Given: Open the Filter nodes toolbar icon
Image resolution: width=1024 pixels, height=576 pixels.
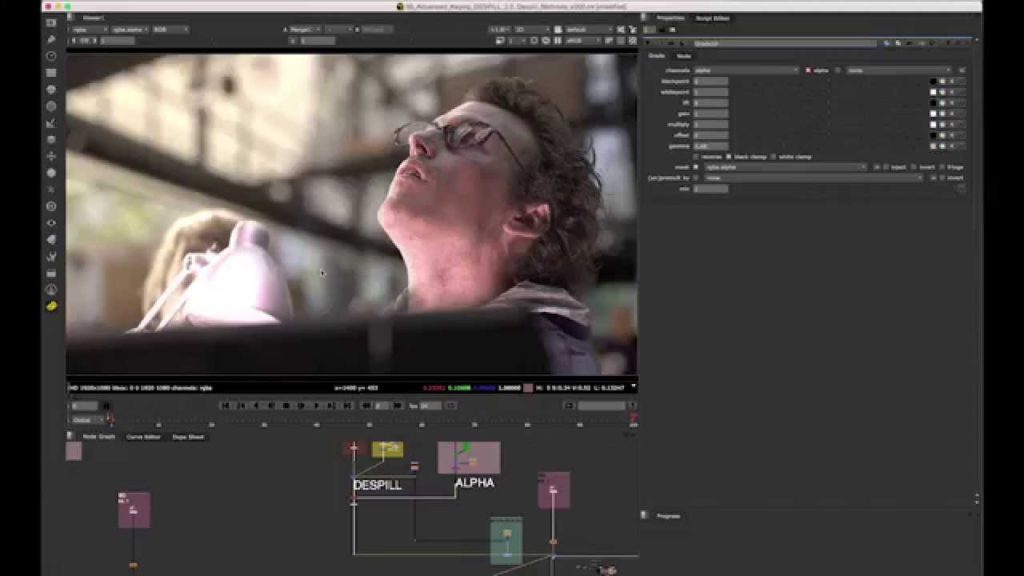Looking at the screenshot, I should tap(51, 106).
